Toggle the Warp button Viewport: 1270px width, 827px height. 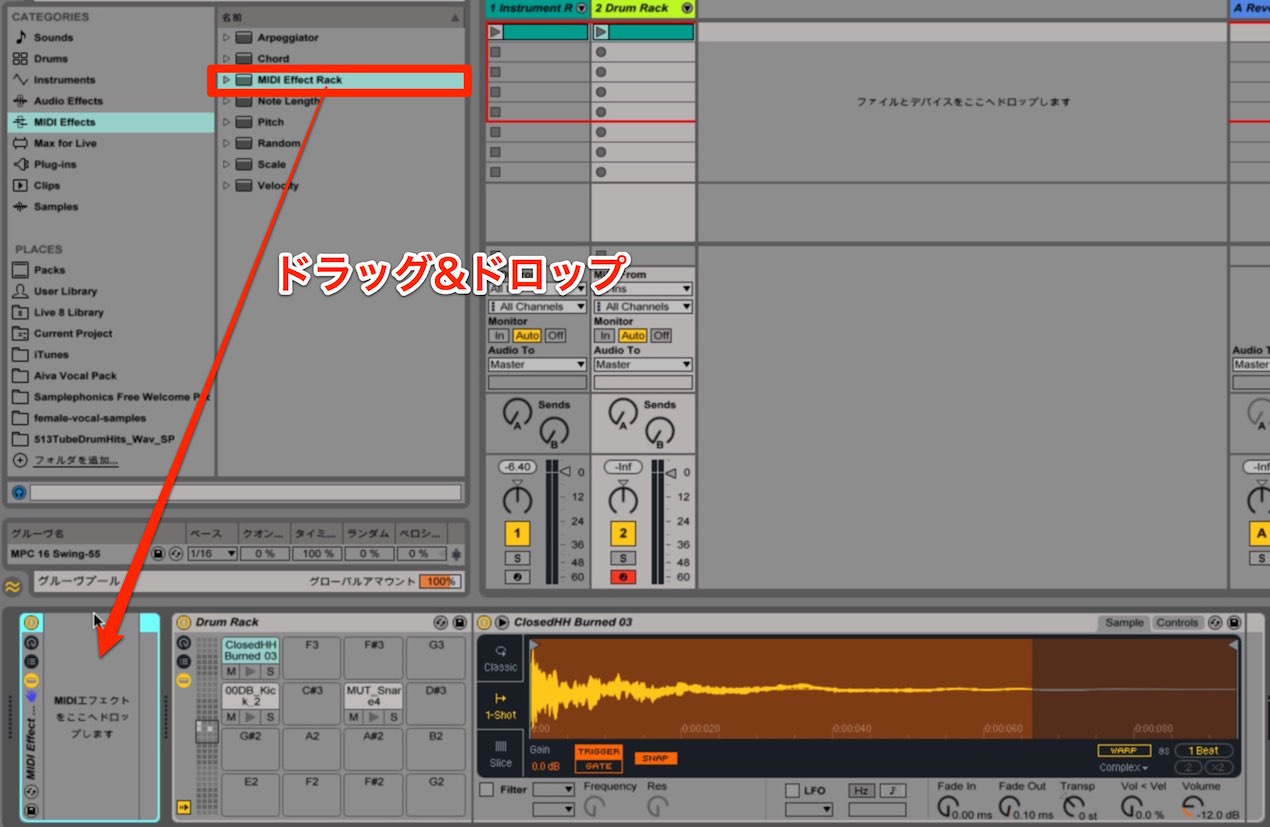(x=1124, y=750)
